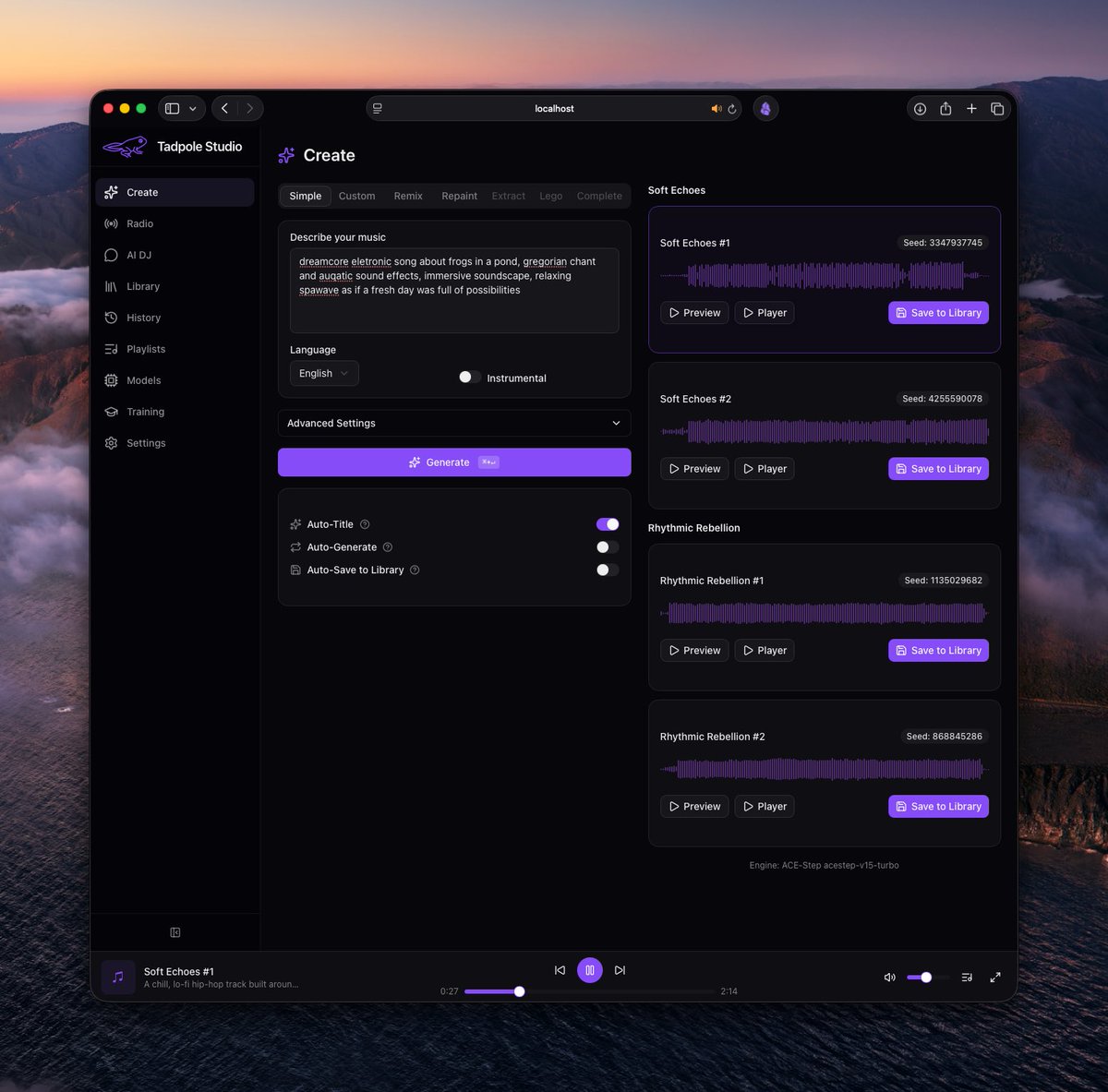
Task: Select the Lego tab
Action: [551, 196]
